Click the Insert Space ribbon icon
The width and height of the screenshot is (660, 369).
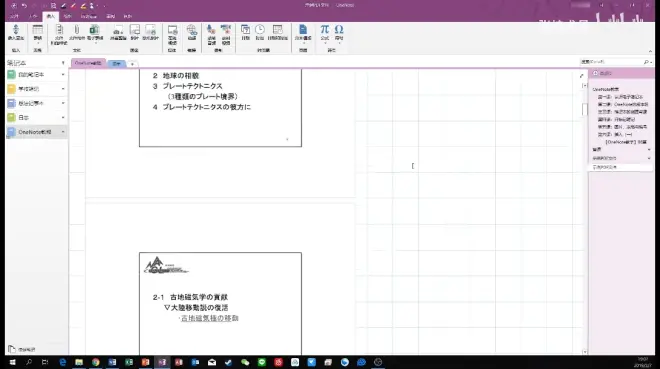tap(16, 33)
